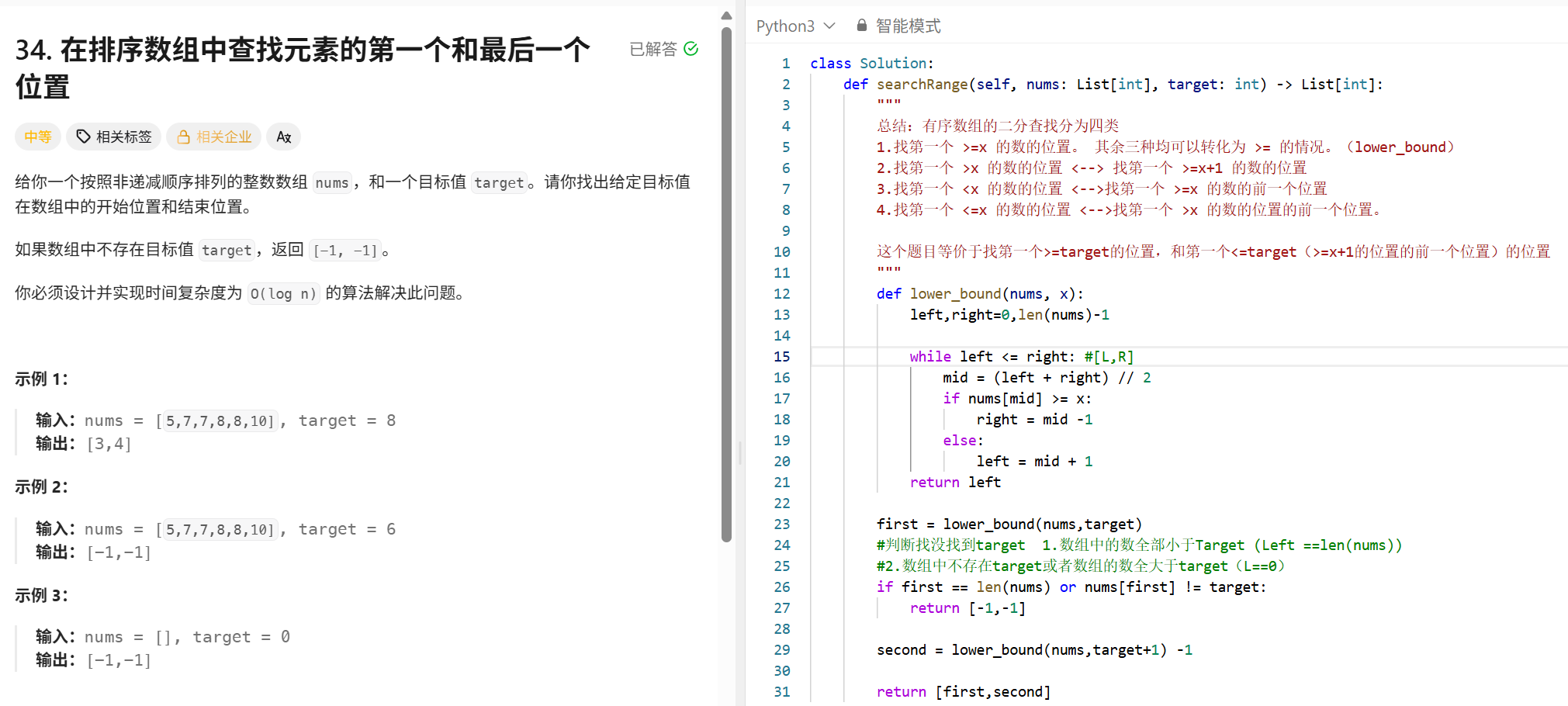Click the 'def lower_bound(nums, x):' line
This screenshot has height=706, width=1568.
pyautogui.click(x=980, y=294)
